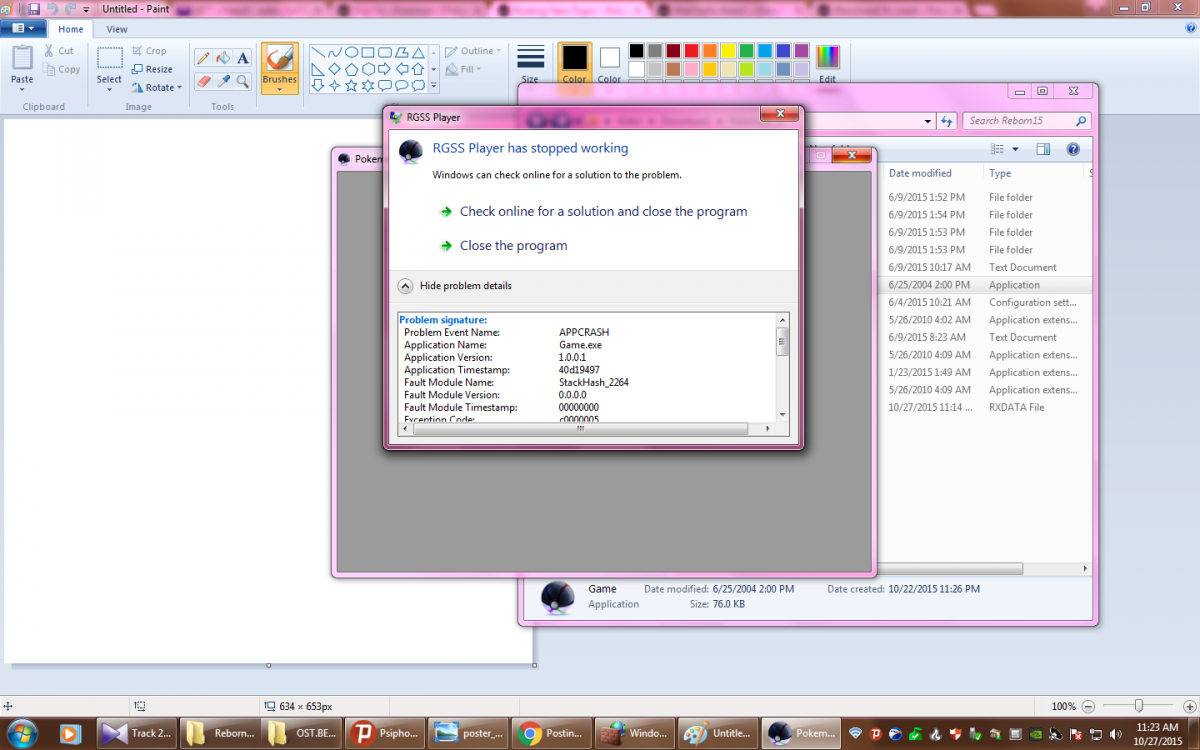Pick the Fill with color bucket tool
This screenshot has width=1200, height=750.
[x=223, y=59]
